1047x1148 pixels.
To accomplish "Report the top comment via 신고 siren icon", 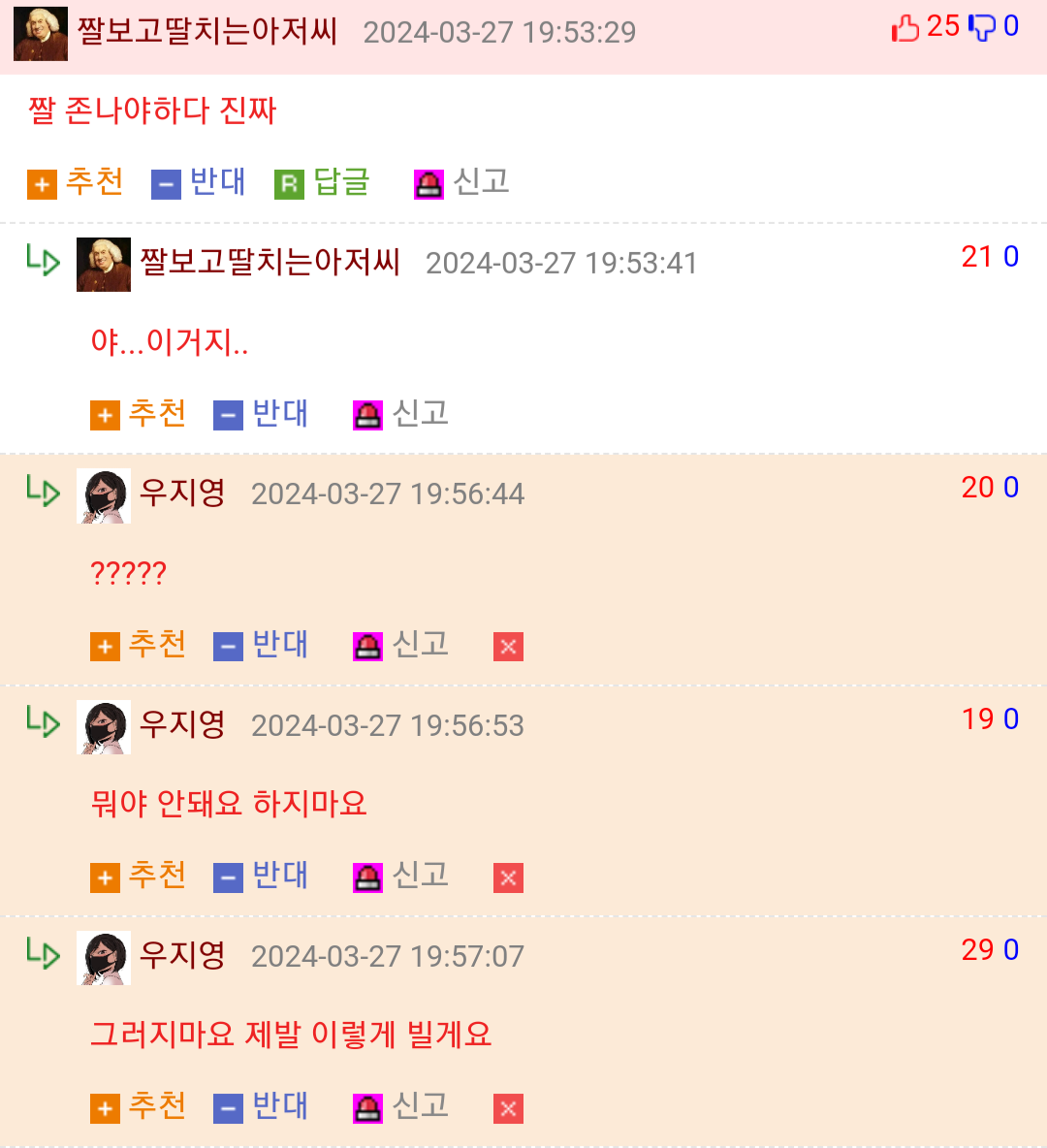I will click(461, 182).
